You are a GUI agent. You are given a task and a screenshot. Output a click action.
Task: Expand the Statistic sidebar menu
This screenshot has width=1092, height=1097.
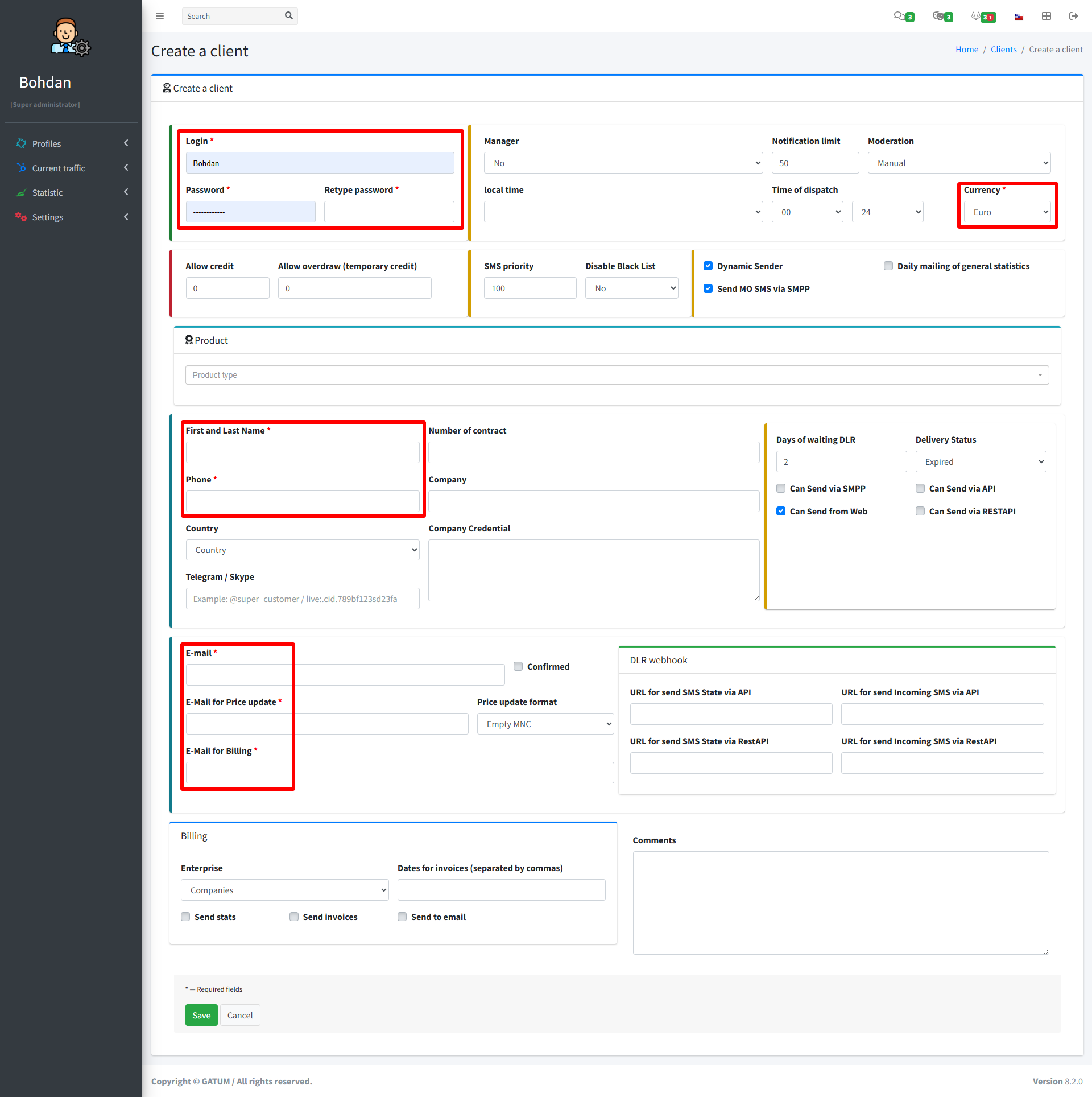click(47, 192)
